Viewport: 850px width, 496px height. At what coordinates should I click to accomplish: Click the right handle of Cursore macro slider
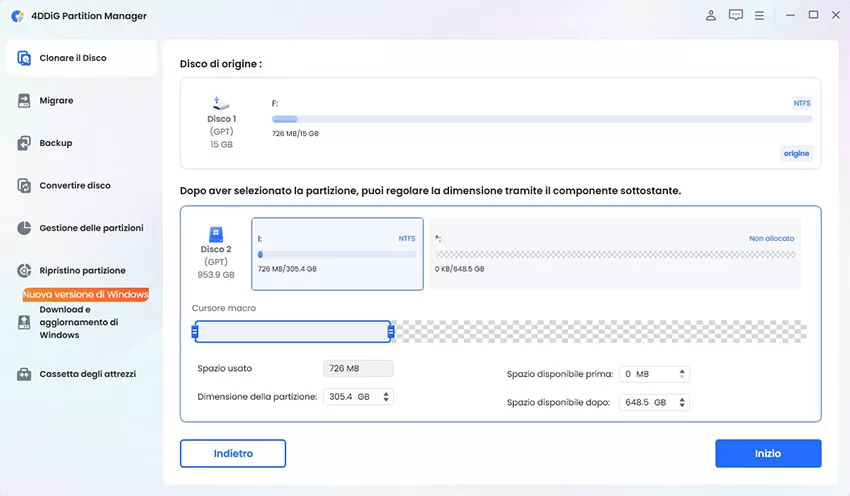[391, 332]
